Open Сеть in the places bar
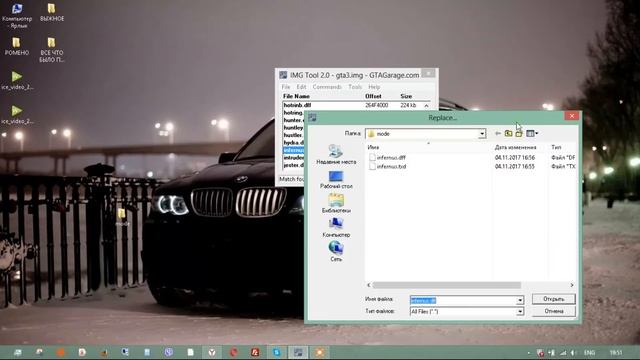This screenshot has height=360, width=640. coord(336,251)
